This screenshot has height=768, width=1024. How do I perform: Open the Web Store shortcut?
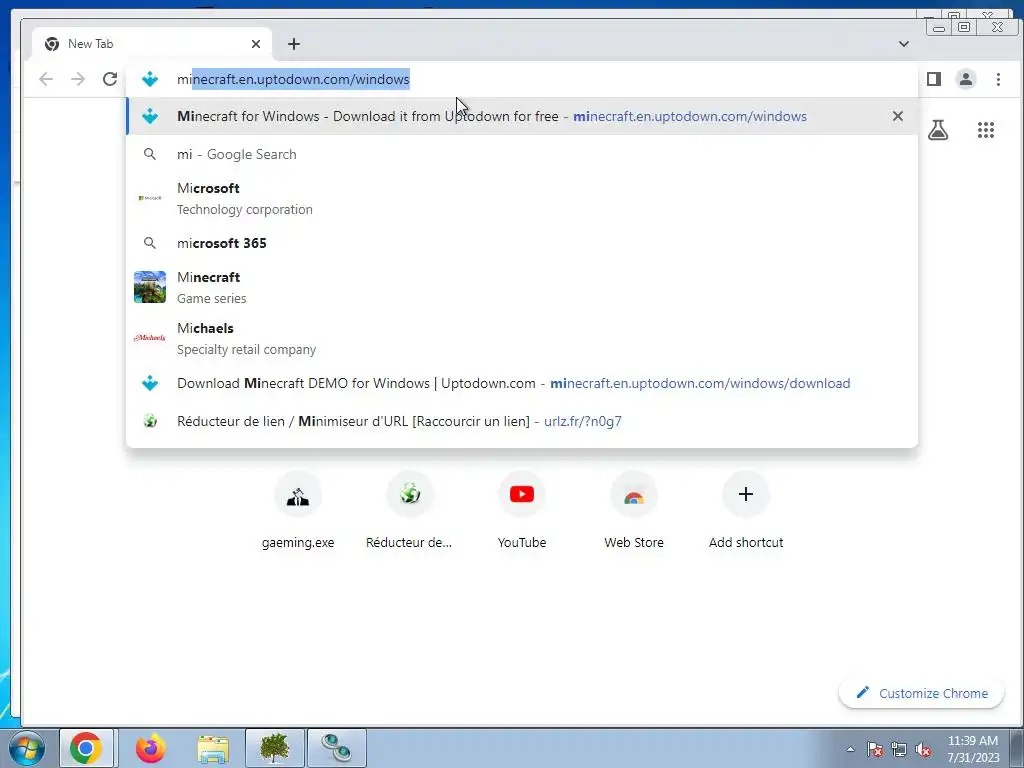(x=633, y=510)
